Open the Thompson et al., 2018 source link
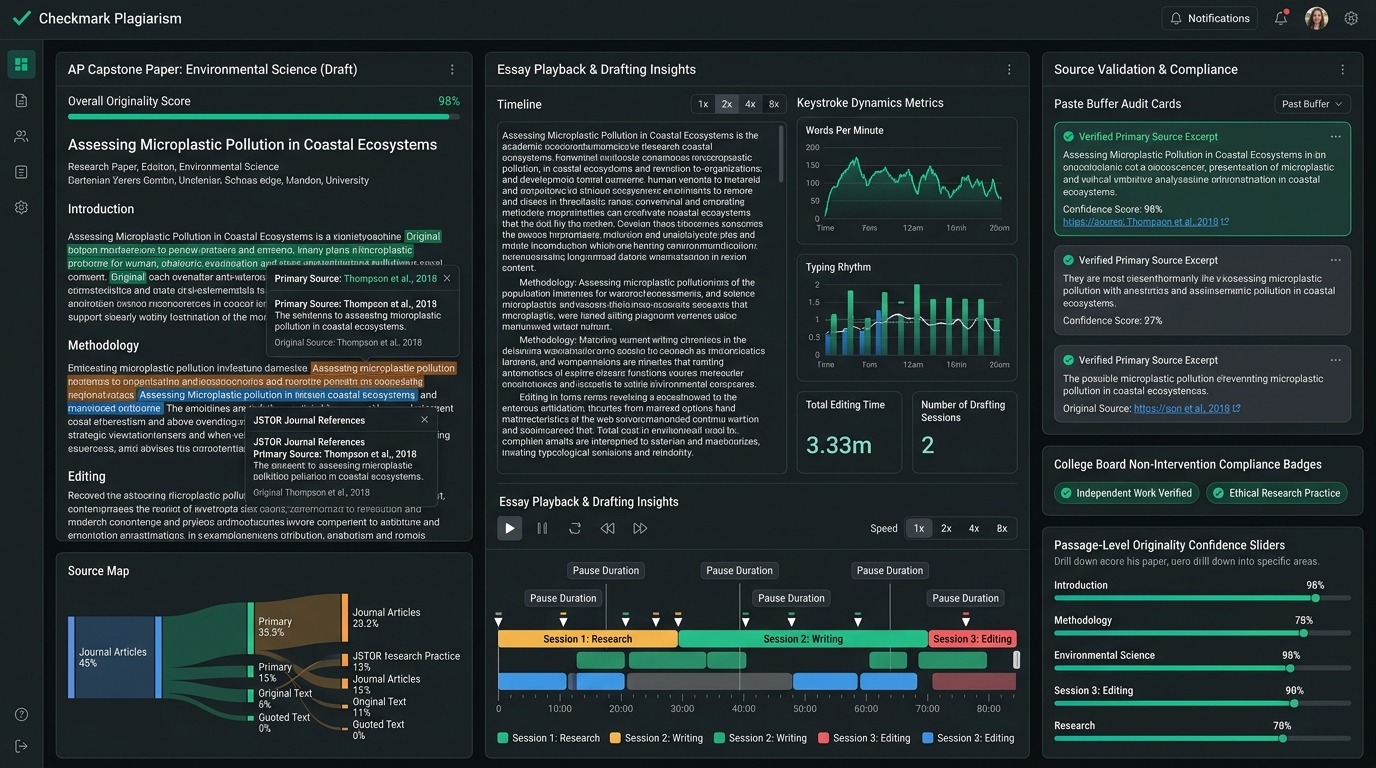The width and height of the screenshot is (1376, 768). tap(1146, 222)
